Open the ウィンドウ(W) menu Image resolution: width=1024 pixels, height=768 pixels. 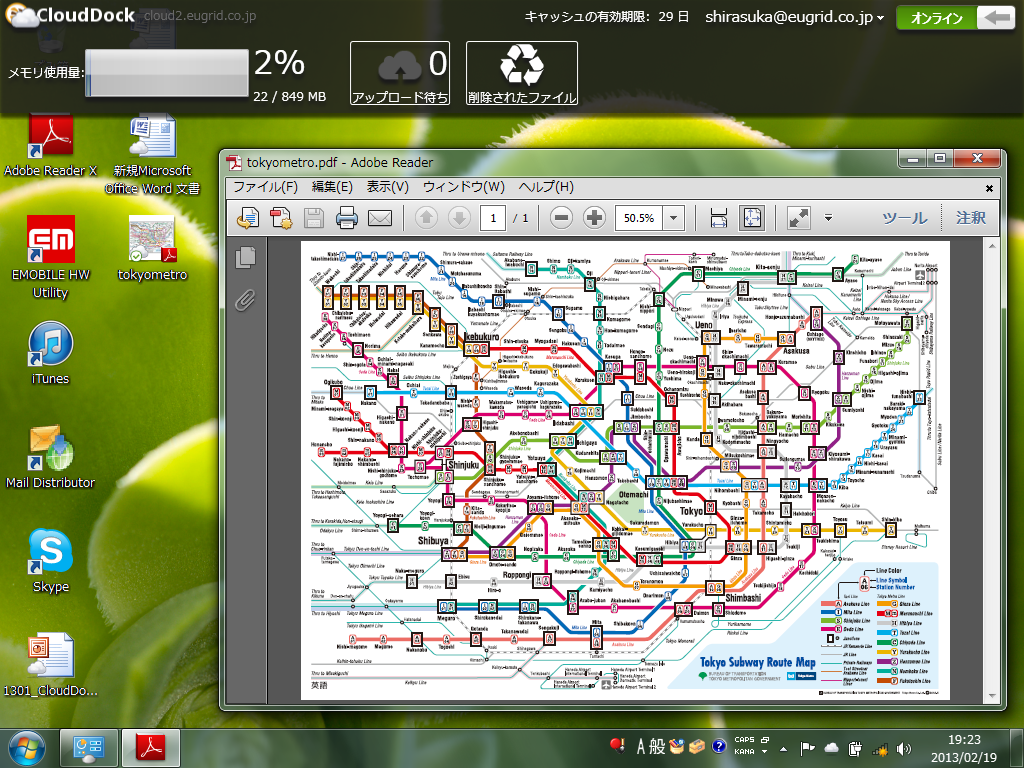pyautogui.click(x=464, y=187)
